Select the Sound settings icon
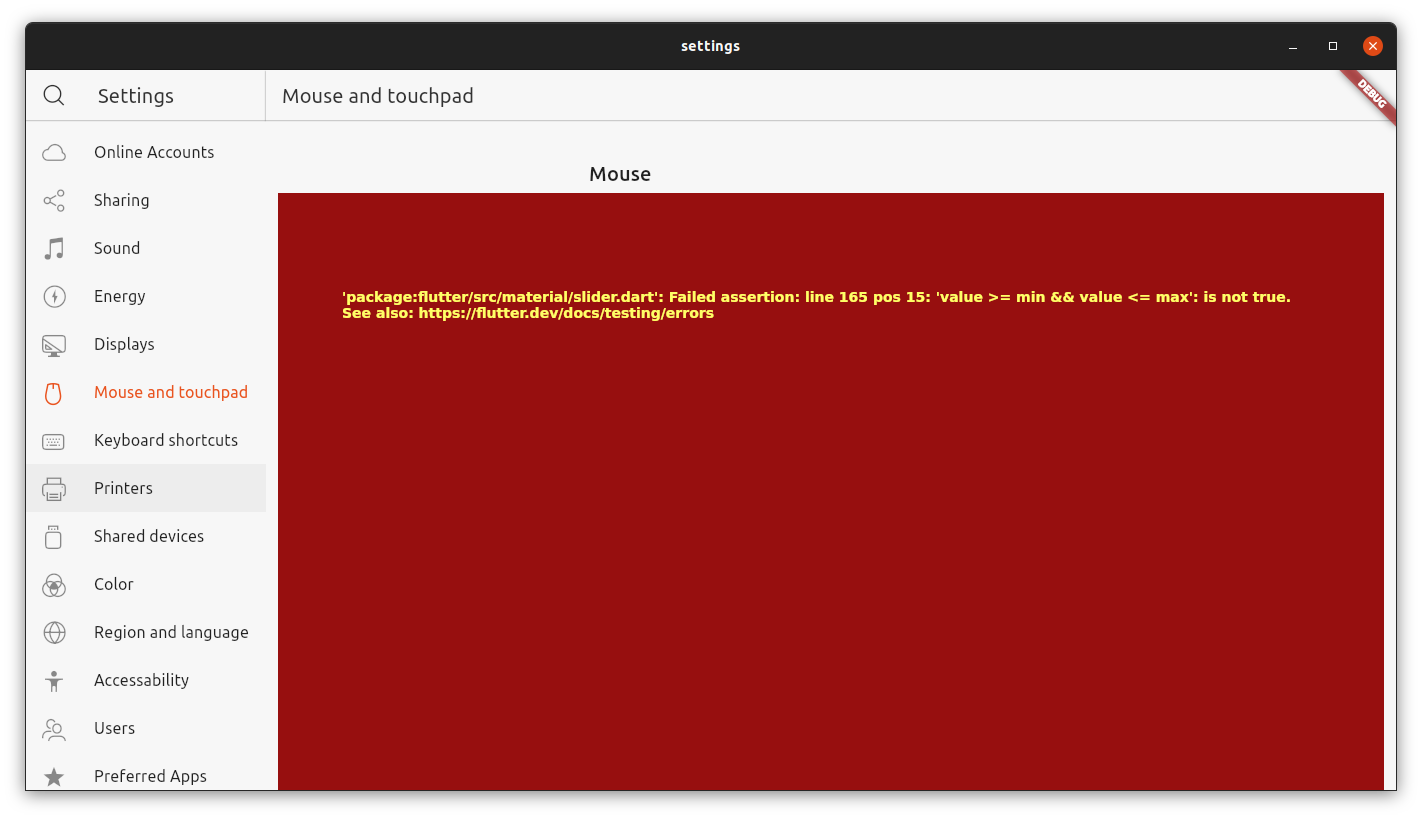This screenshot has height=819, width=1422. click(x=53, y=248)
